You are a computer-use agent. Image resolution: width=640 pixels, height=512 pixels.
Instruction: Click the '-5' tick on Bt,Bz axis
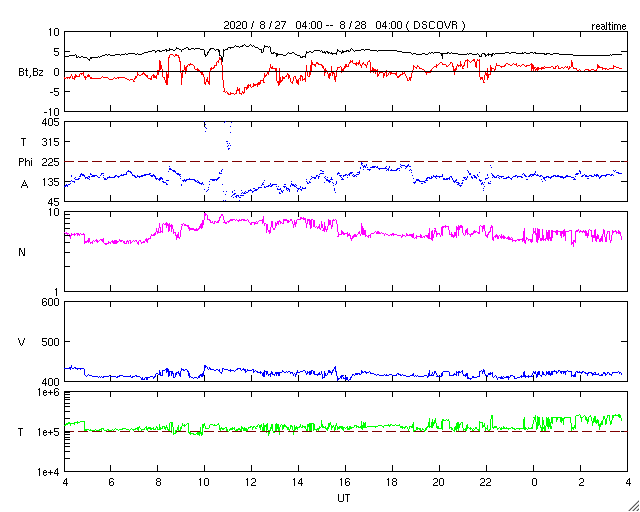click(54, 92)
